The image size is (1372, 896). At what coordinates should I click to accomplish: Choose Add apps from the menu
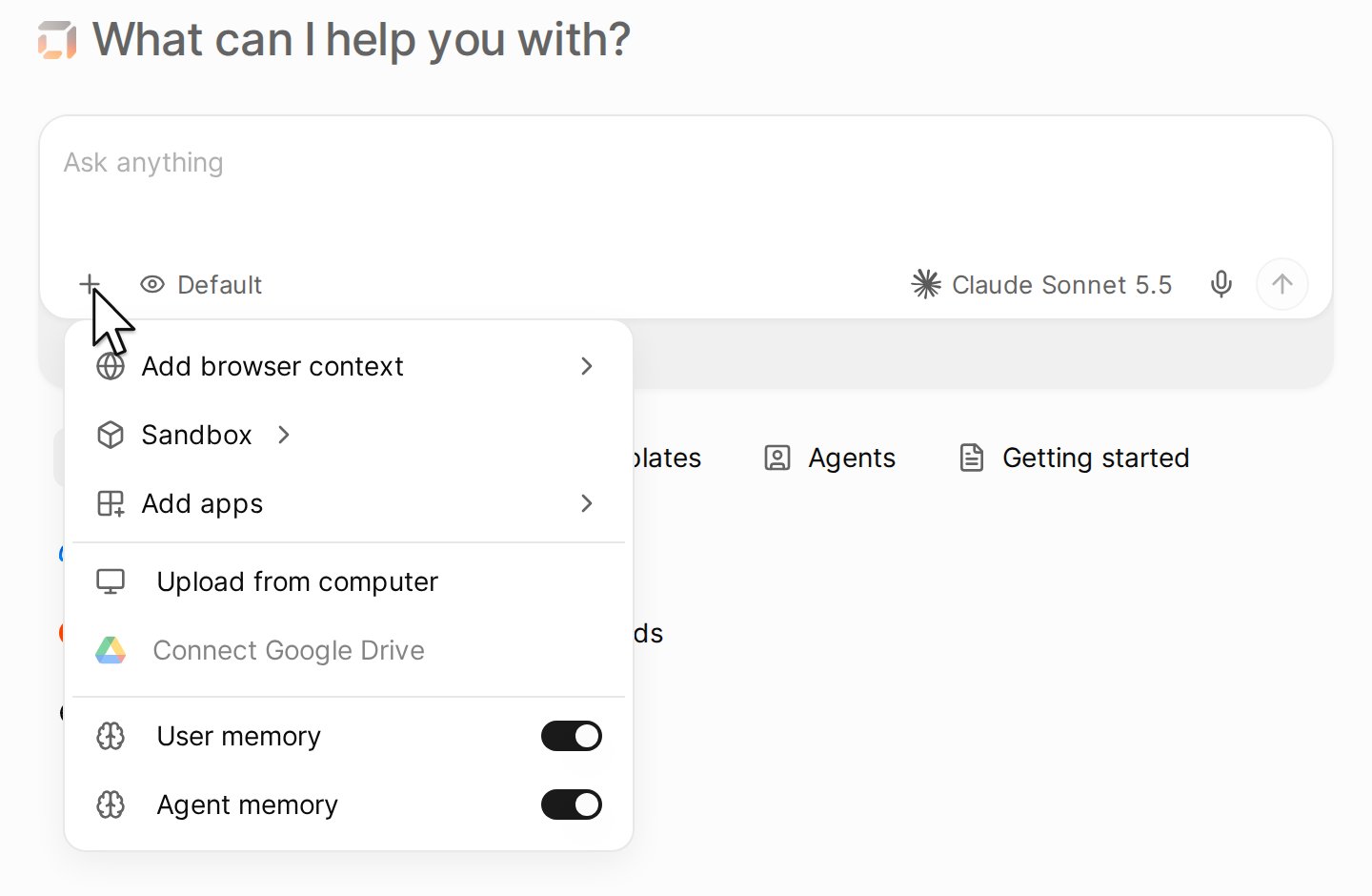coord(349,503)
